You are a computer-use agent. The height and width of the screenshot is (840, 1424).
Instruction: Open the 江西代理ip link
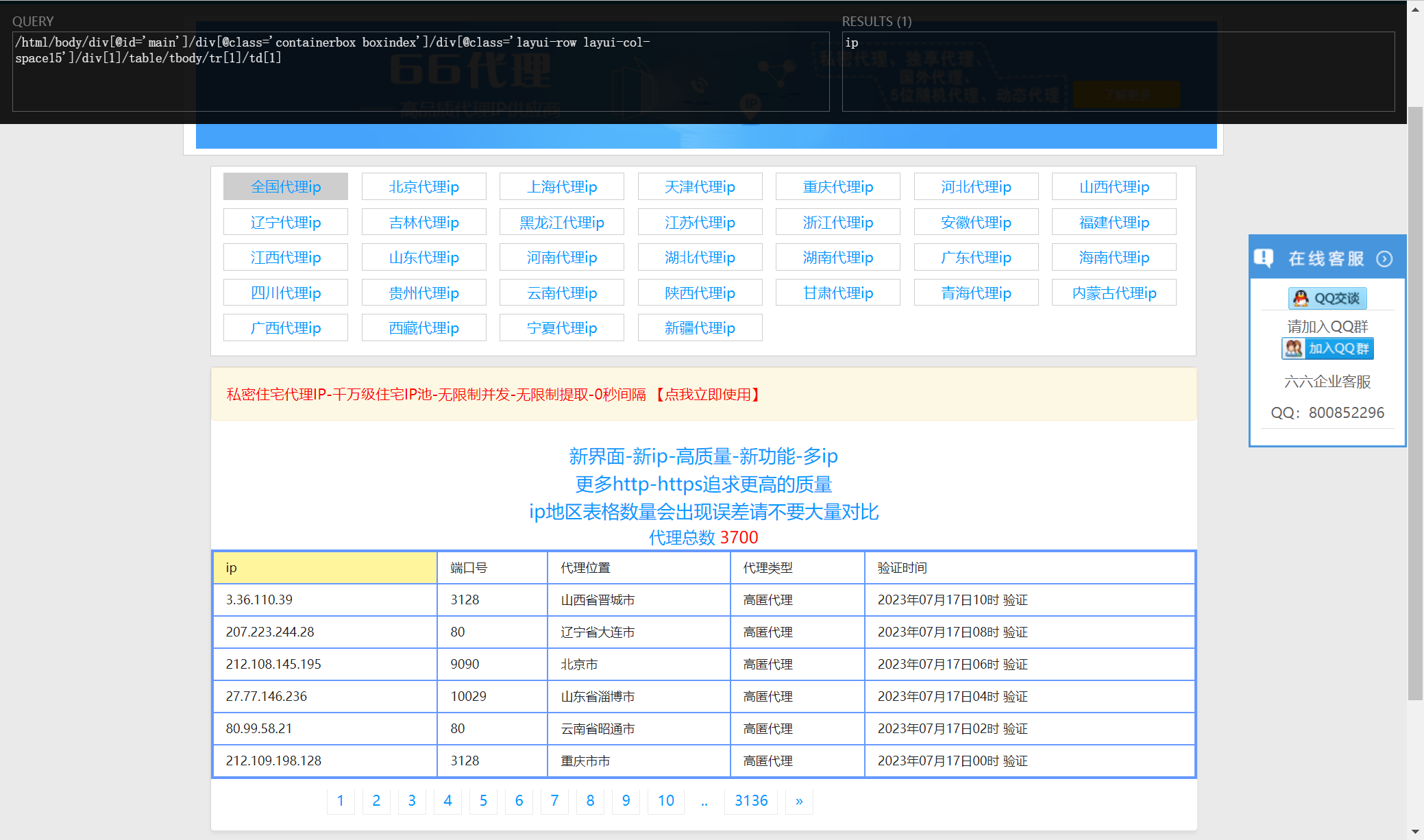286,257
